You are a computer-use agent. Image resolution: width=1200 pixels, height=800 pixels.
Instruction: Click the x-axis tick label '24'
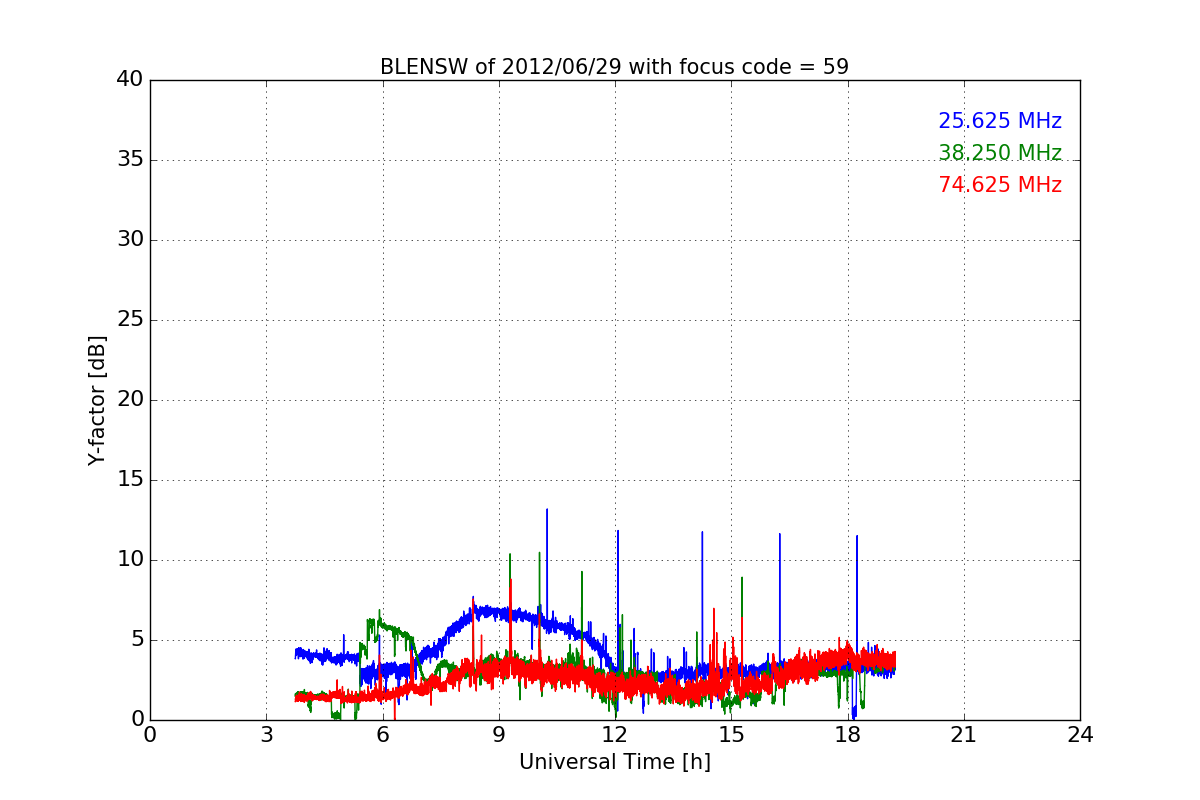pos(1080,735)
